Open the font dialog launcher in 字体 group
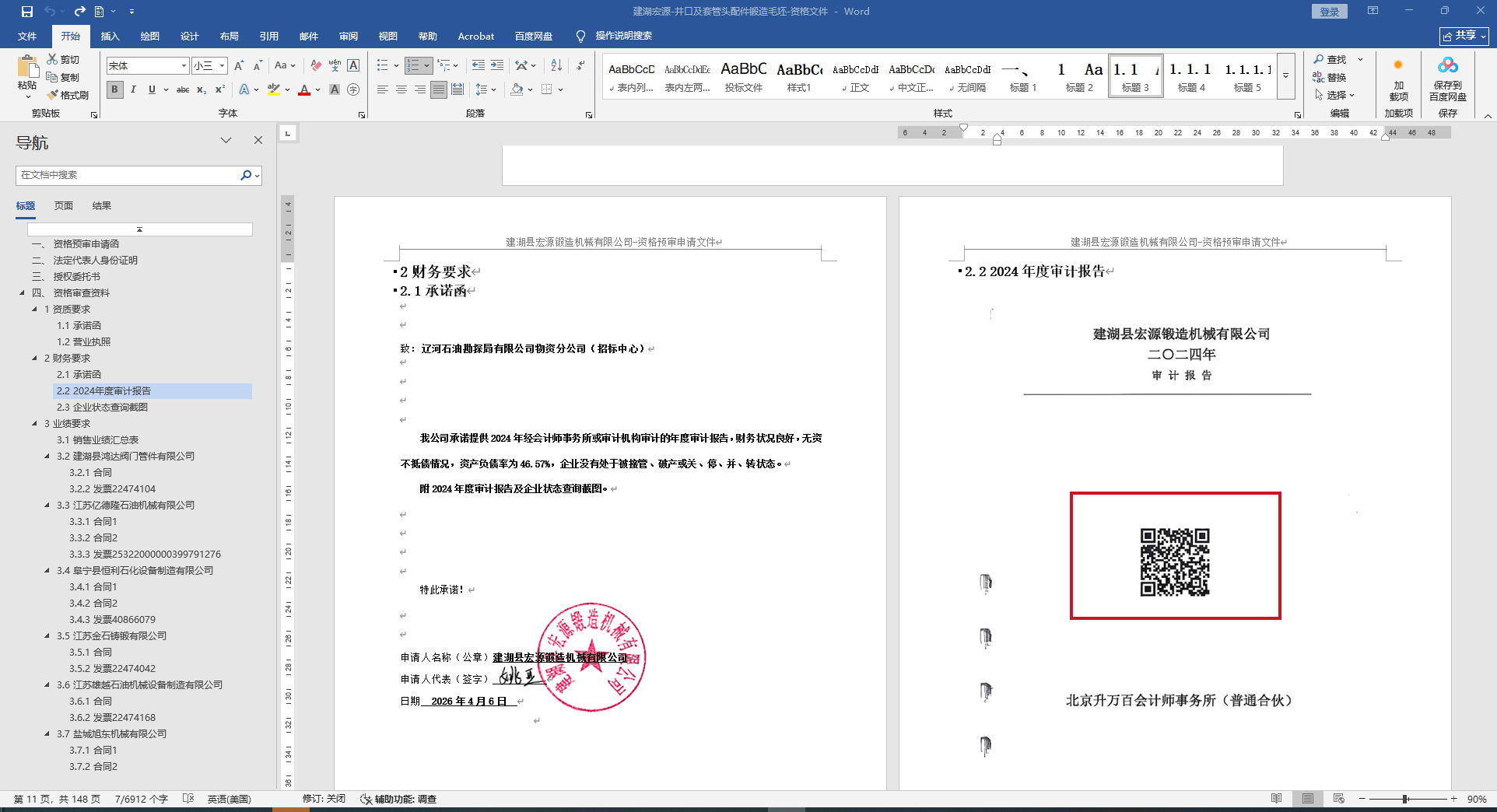This screenshot has height=812, width=1497. pyautogui.click(x=362, y=115)
